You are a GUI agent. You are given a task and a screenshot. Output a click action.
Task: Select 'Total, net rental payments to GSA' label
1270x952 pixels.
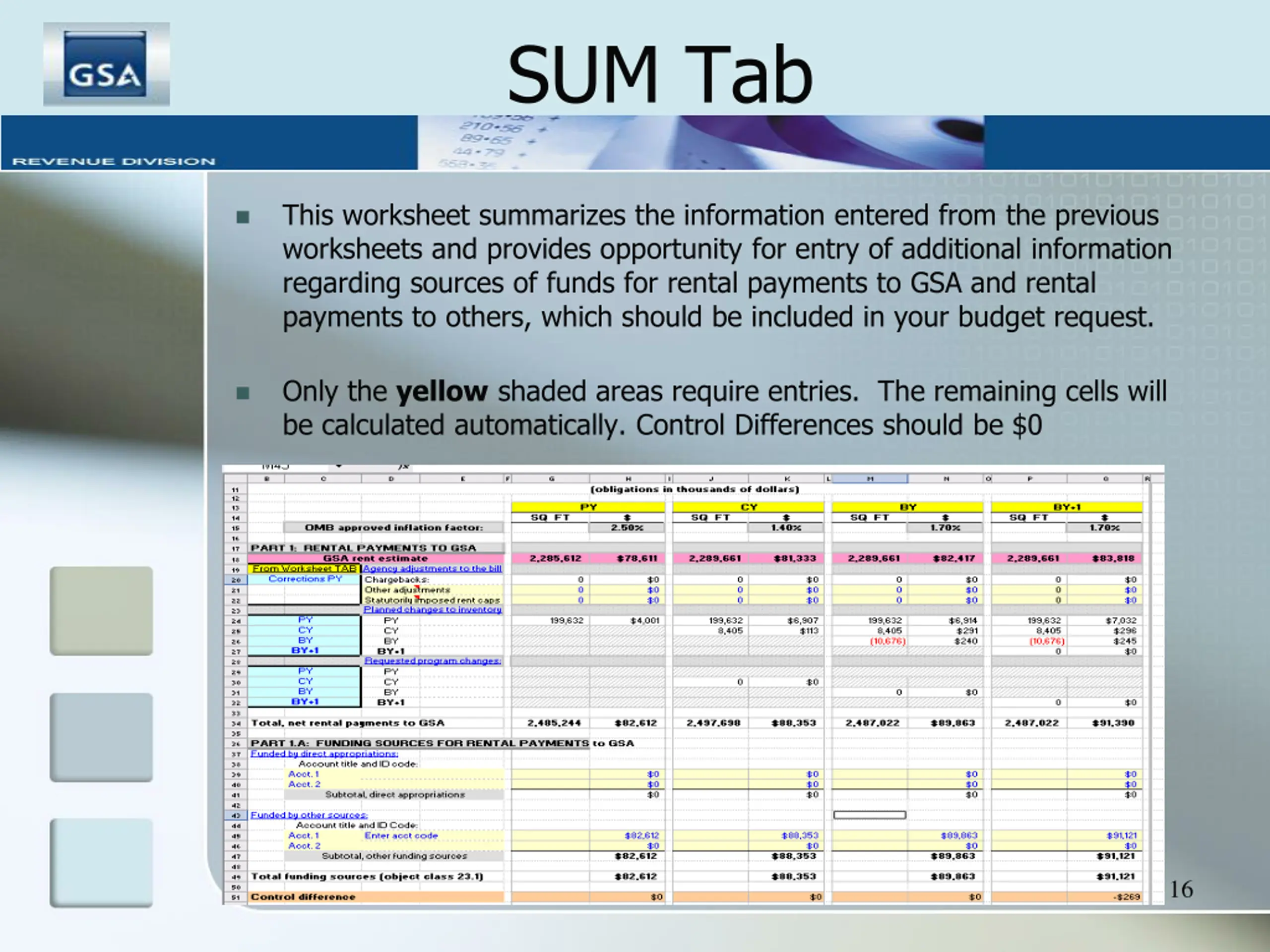pyautogui.click(x=347, y=723)
